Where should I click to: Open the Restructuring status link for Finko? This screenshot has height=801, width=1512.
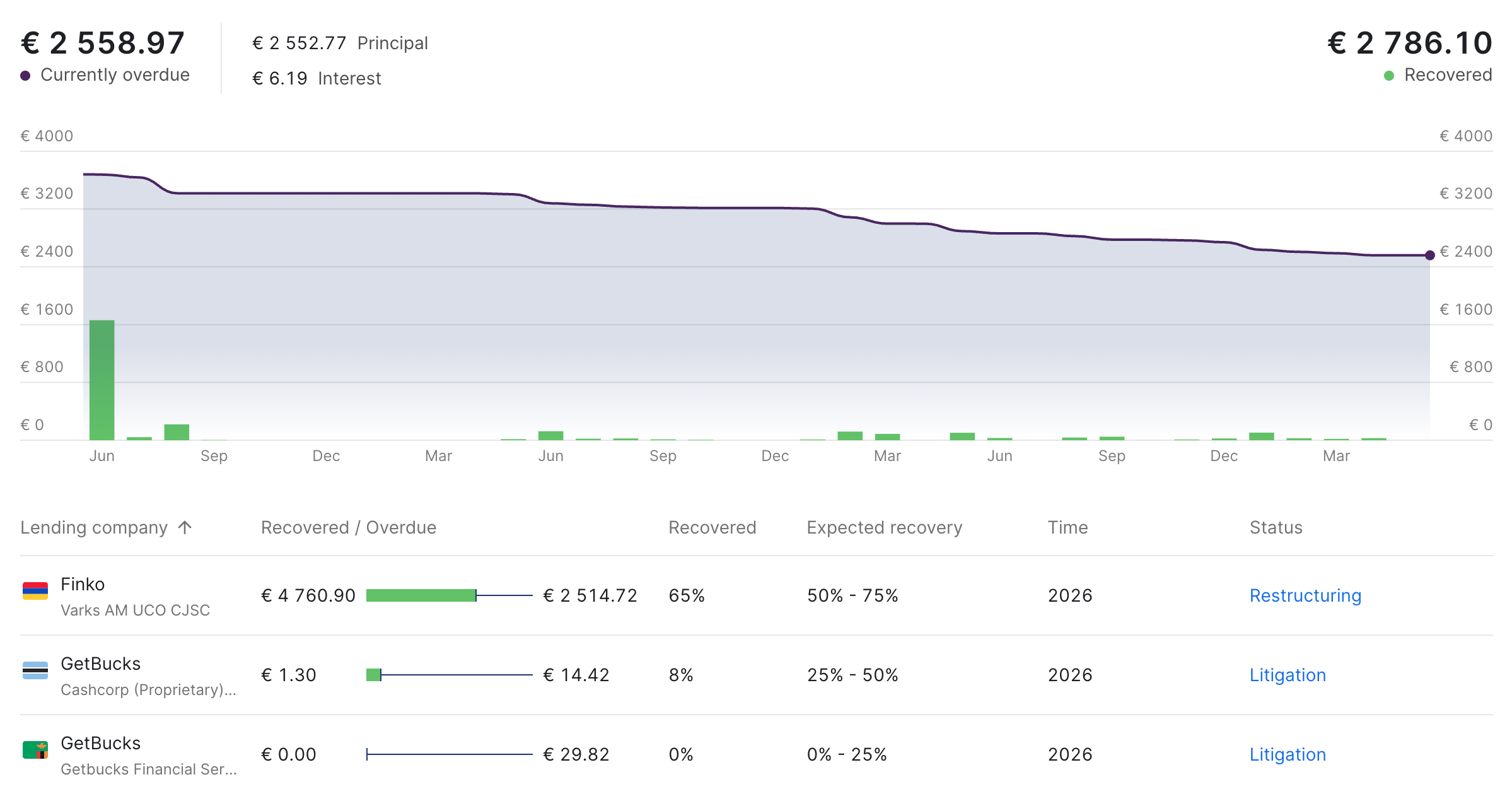(x=1305, y=595)
